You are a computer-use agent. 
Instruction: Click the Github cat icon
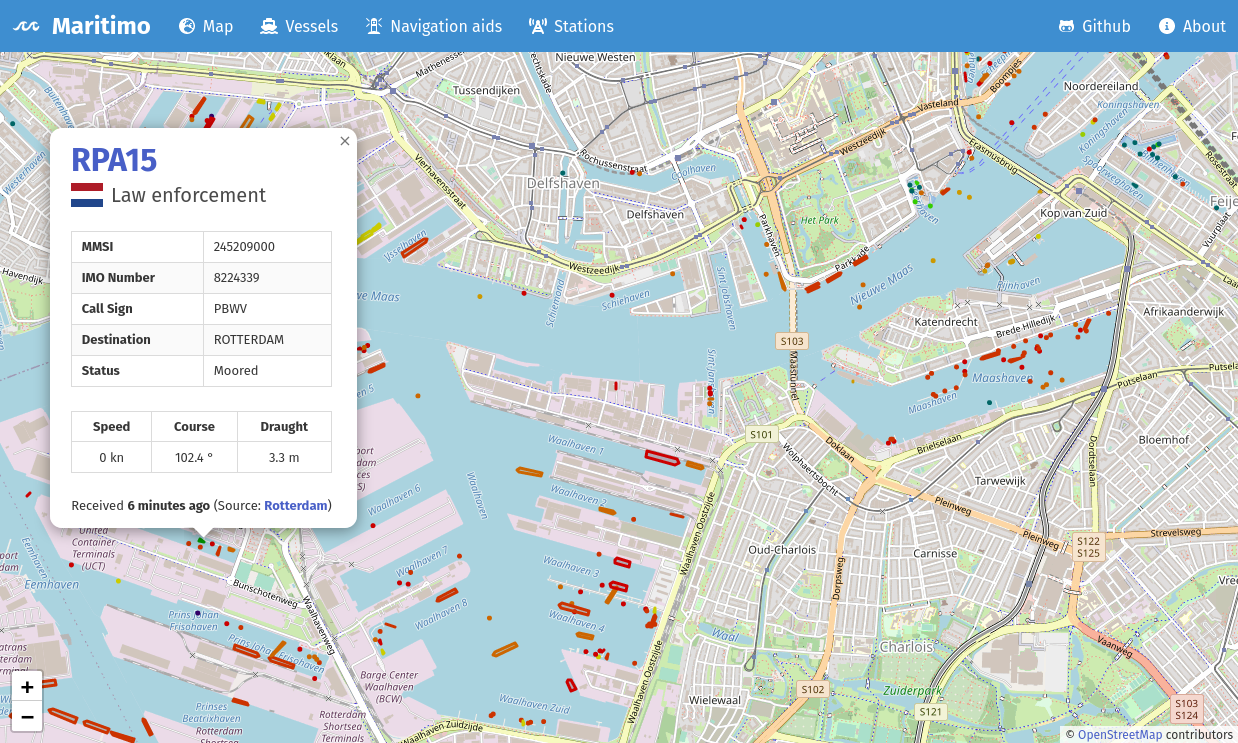click(1067, 27)
